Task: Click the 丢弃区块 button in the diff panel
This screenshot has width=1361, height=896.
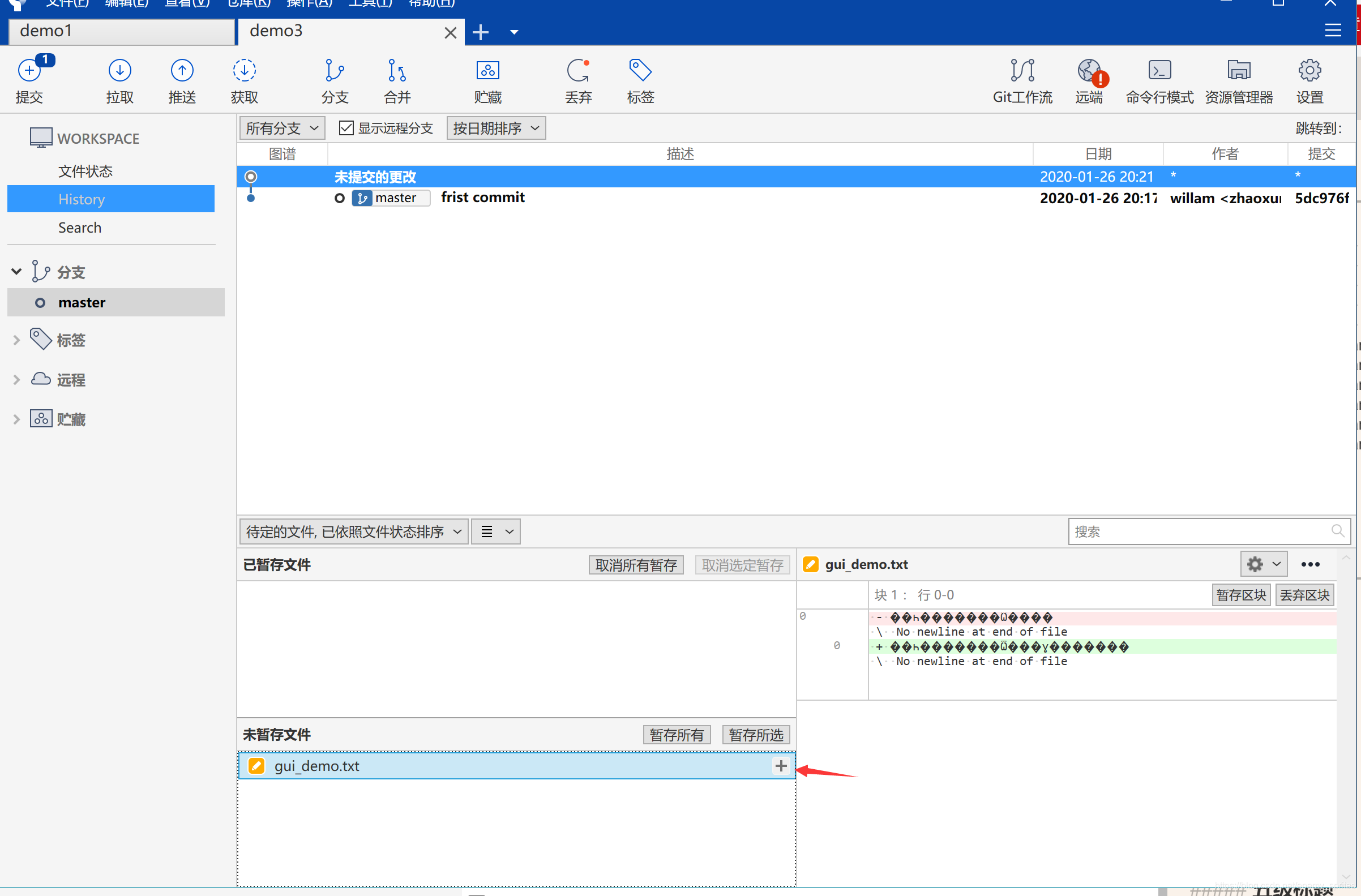Action: 1304,595
